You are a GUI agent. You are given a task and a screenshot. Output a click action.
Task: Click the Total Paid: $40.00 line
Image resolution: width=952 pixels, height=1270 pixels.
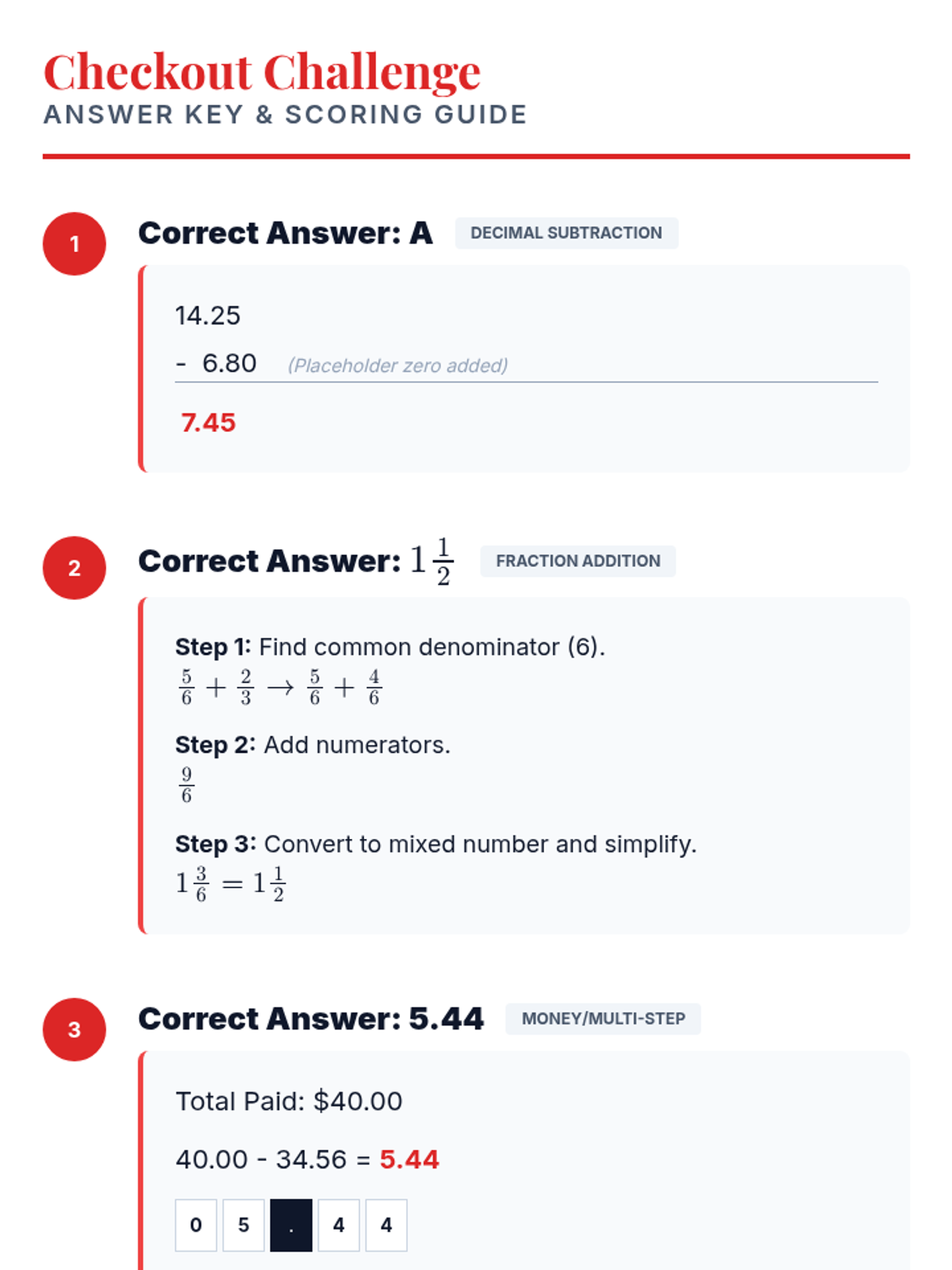click(289, 1102)
